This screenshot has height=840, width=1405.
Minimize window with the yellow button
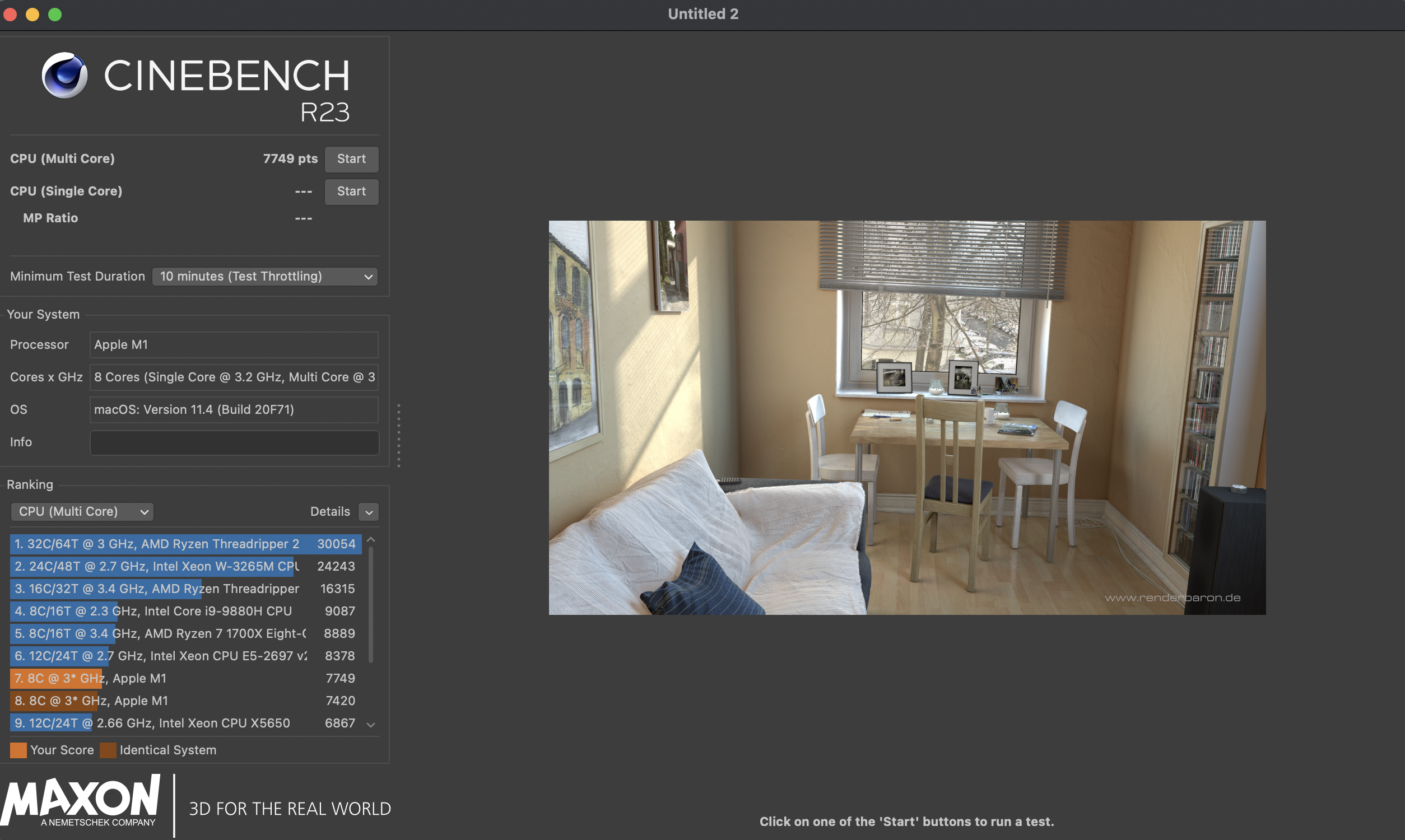pyautogui.click(x=32, y=14)
